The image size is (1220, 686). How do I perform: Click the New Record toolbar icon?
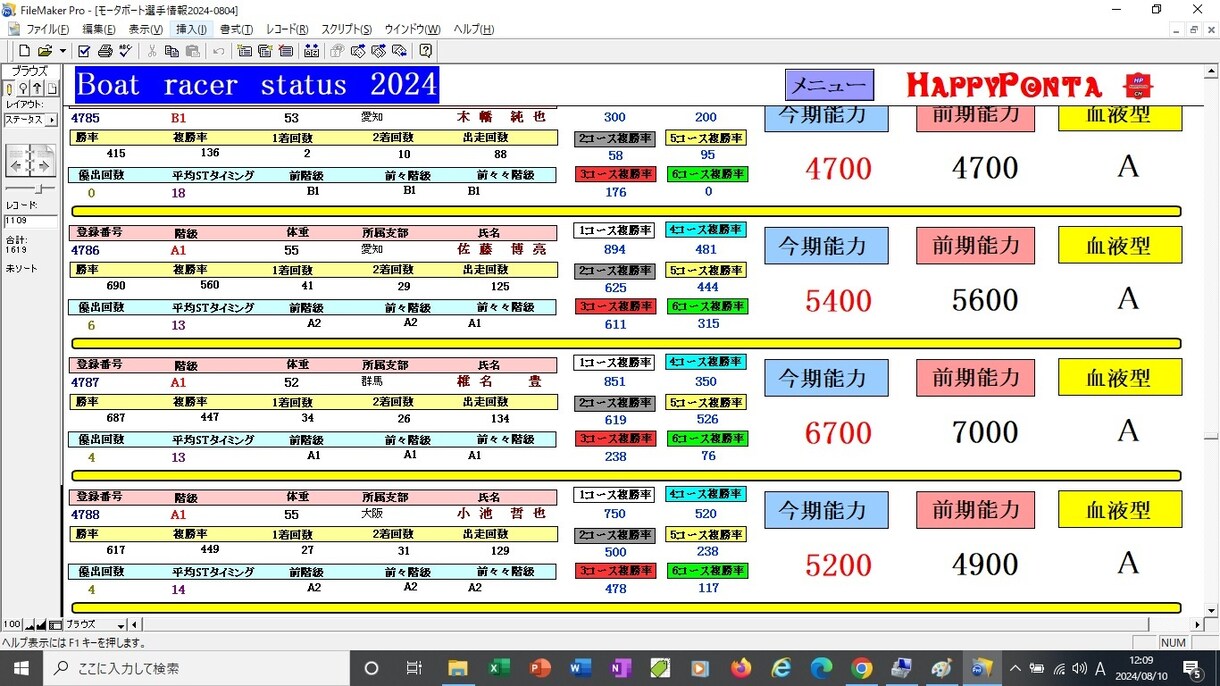pos(245,51)
